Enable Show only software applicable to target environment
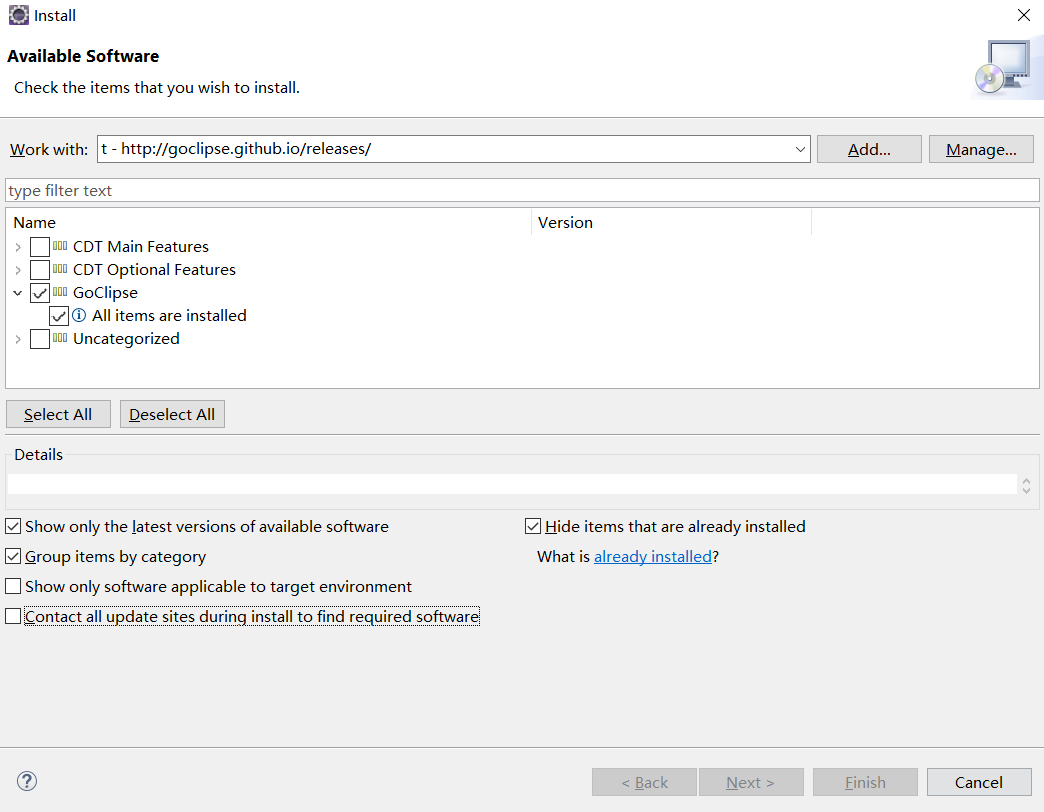Viewport: 1044px width, 812px height. (13, 586)
